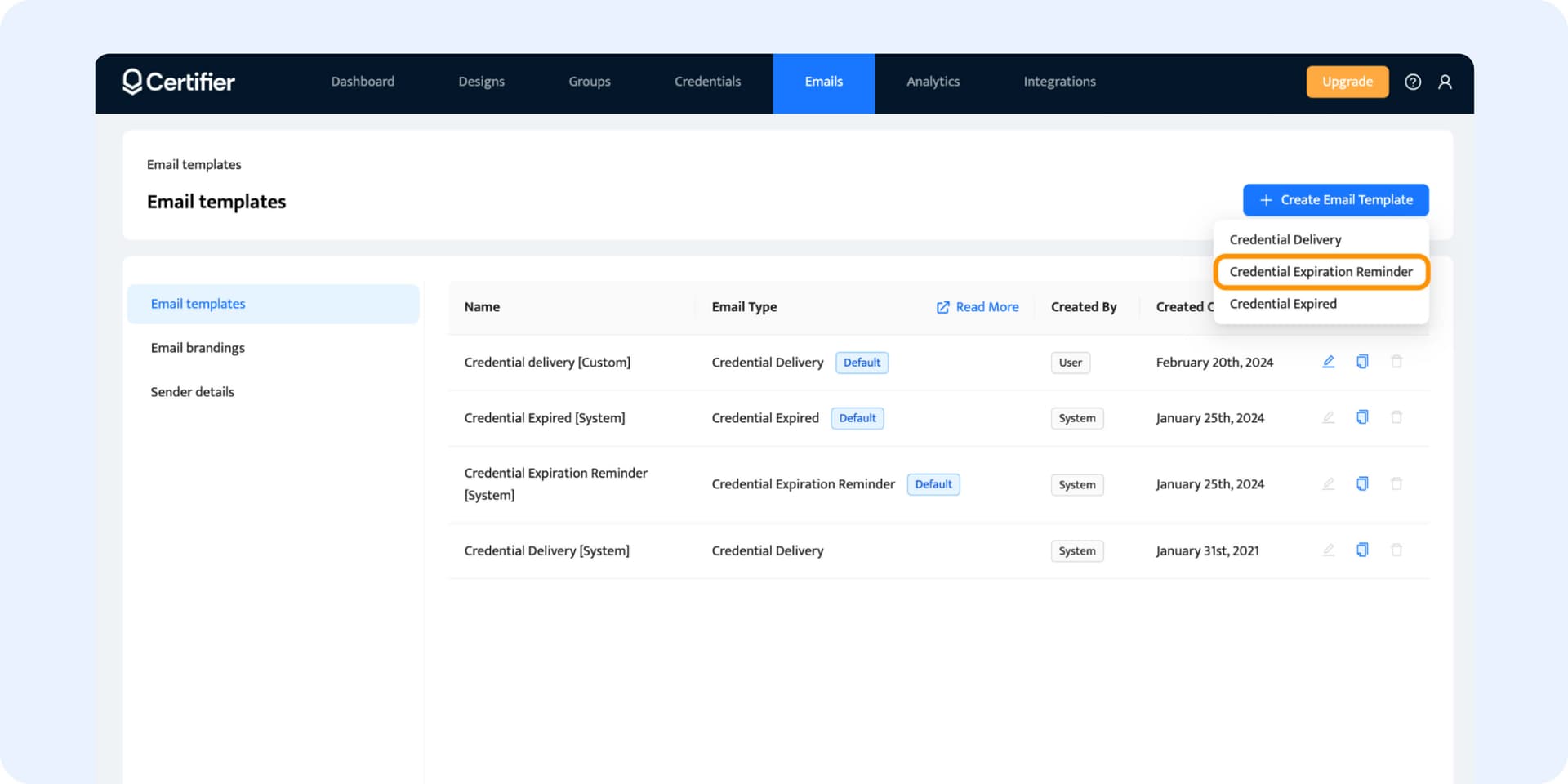Duplicate the Credential delivery [Custom] template

click(1362, 362)
